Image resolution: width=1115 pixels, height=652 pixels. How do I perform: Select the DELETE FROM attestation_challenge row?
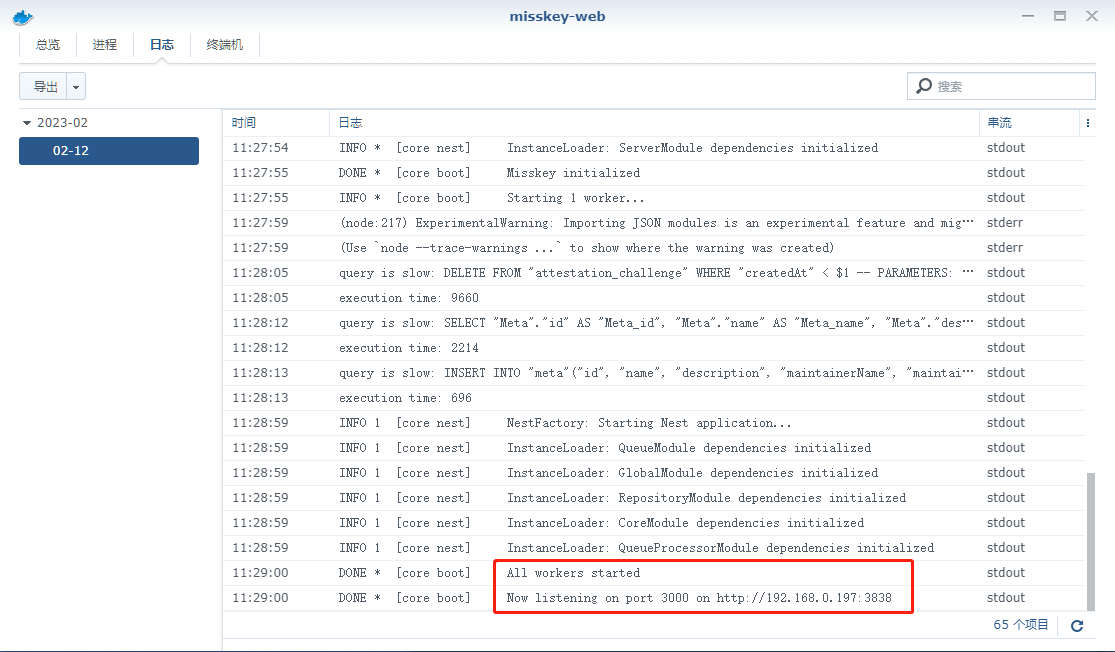tap(654, 273)
